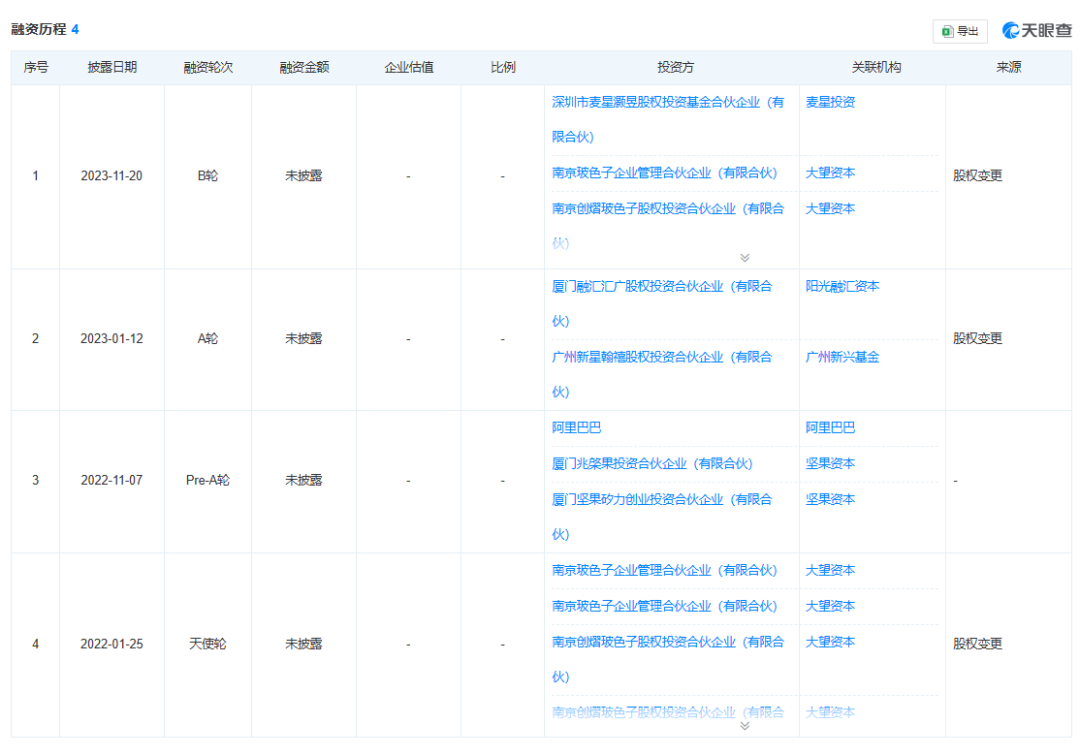Screen dimensions: 1080x756
Task: Click the 关联机构 column header
Action: click(x=875, y=67)
